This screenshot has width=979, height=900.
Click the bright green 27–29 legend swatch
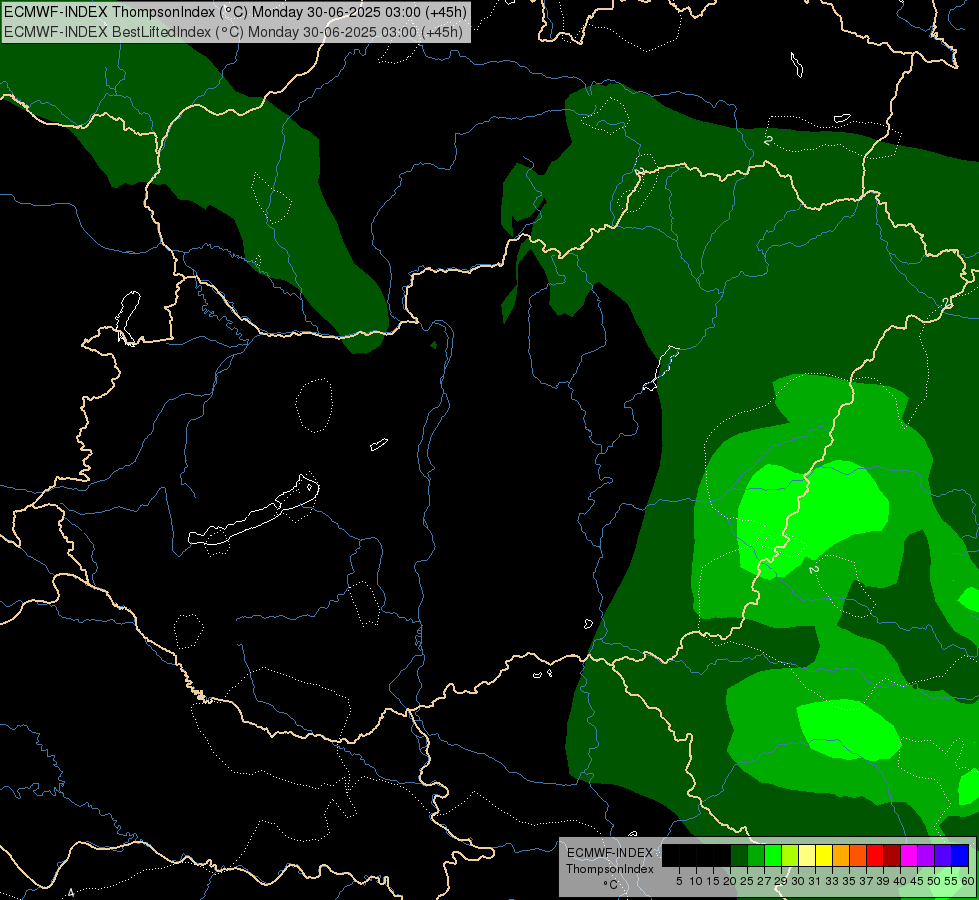coord(773,855)
